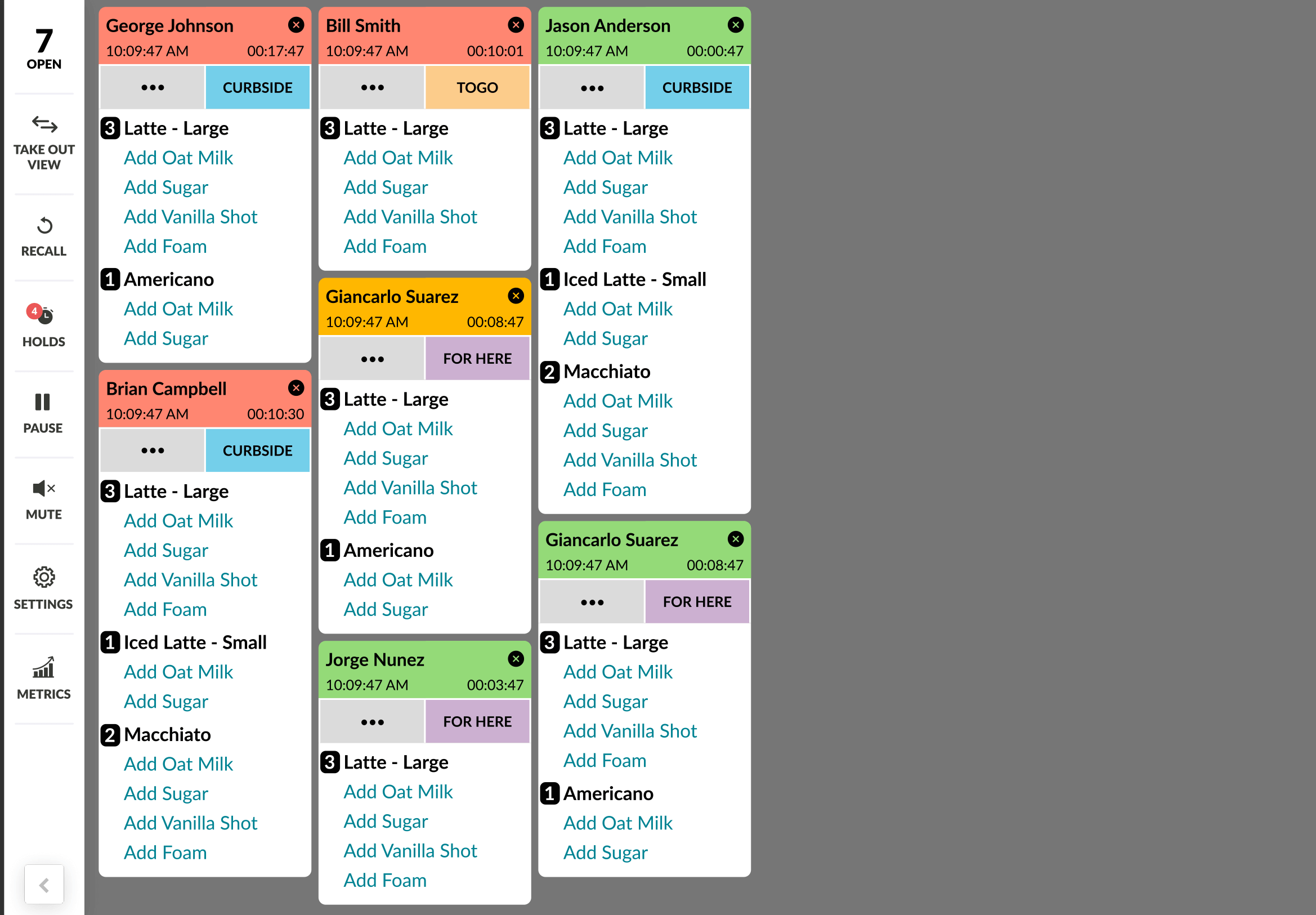Dismiss Jason Anderson's order with X icon
Viewport: 1316px width, 915px height.
[735, 25]
